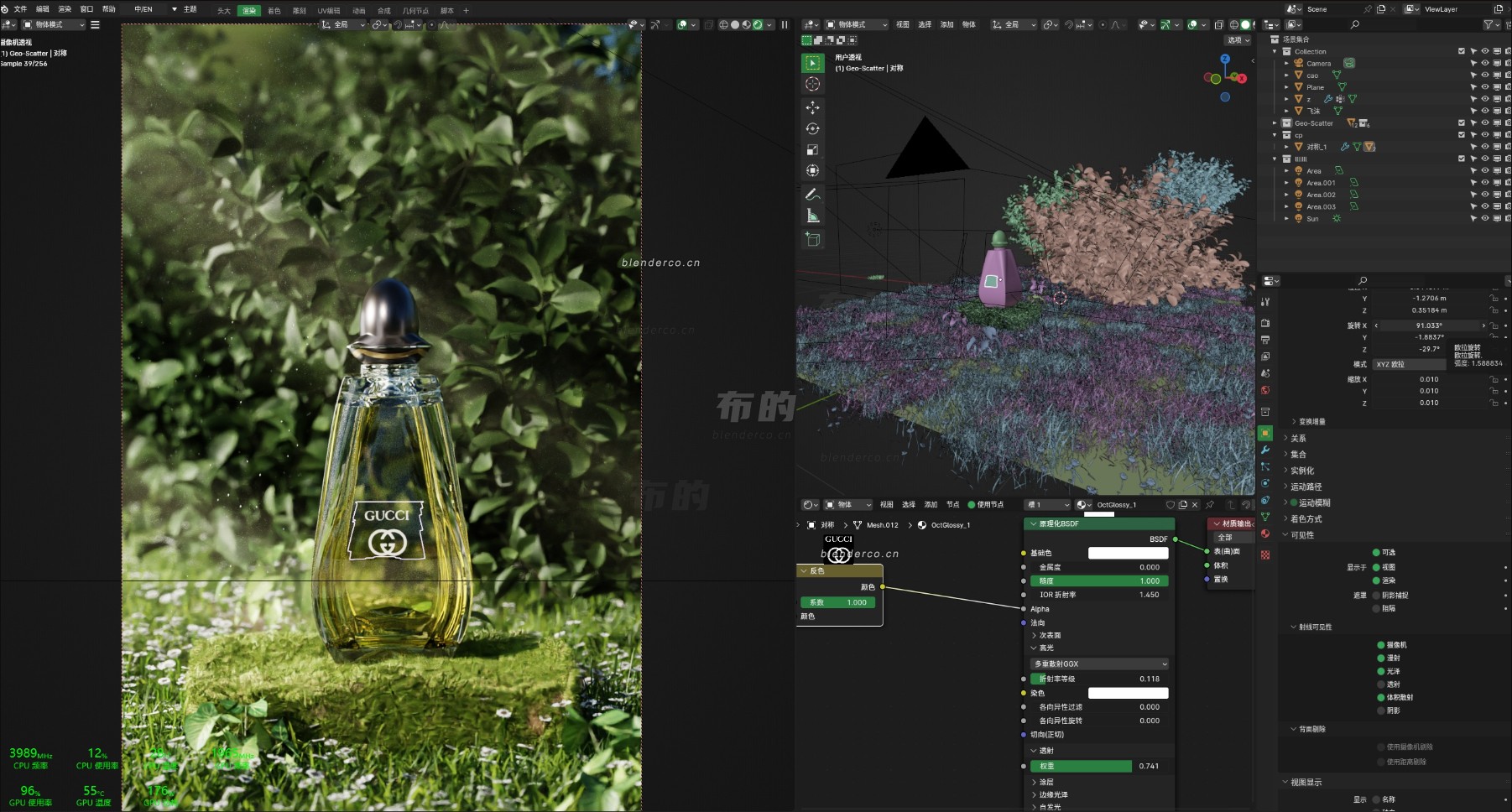1512x812 pixels.
Task: Click the hamburger menu in render viewport header
Action: point(95,25)
